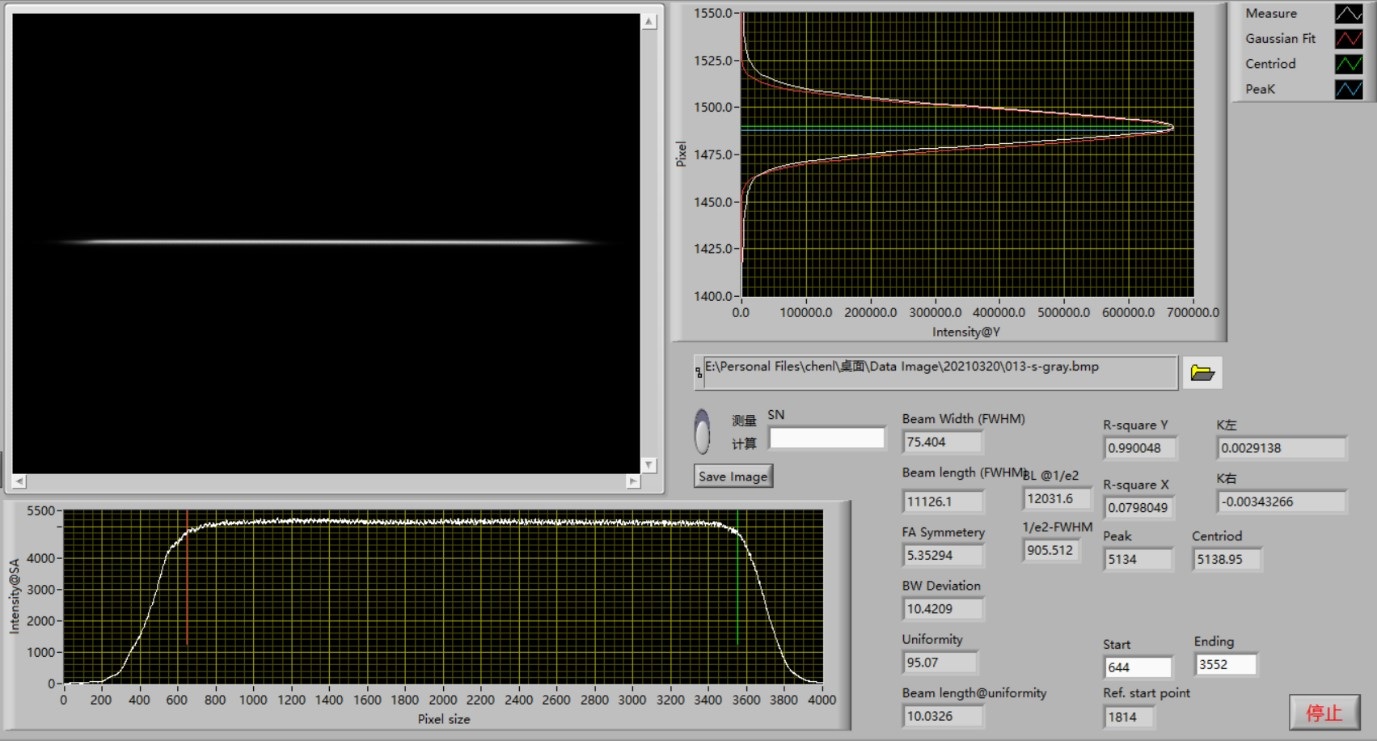Click the image viewer scroll-up arrow
This screenshot has width=1377, height=741.
tap(649, 21)
